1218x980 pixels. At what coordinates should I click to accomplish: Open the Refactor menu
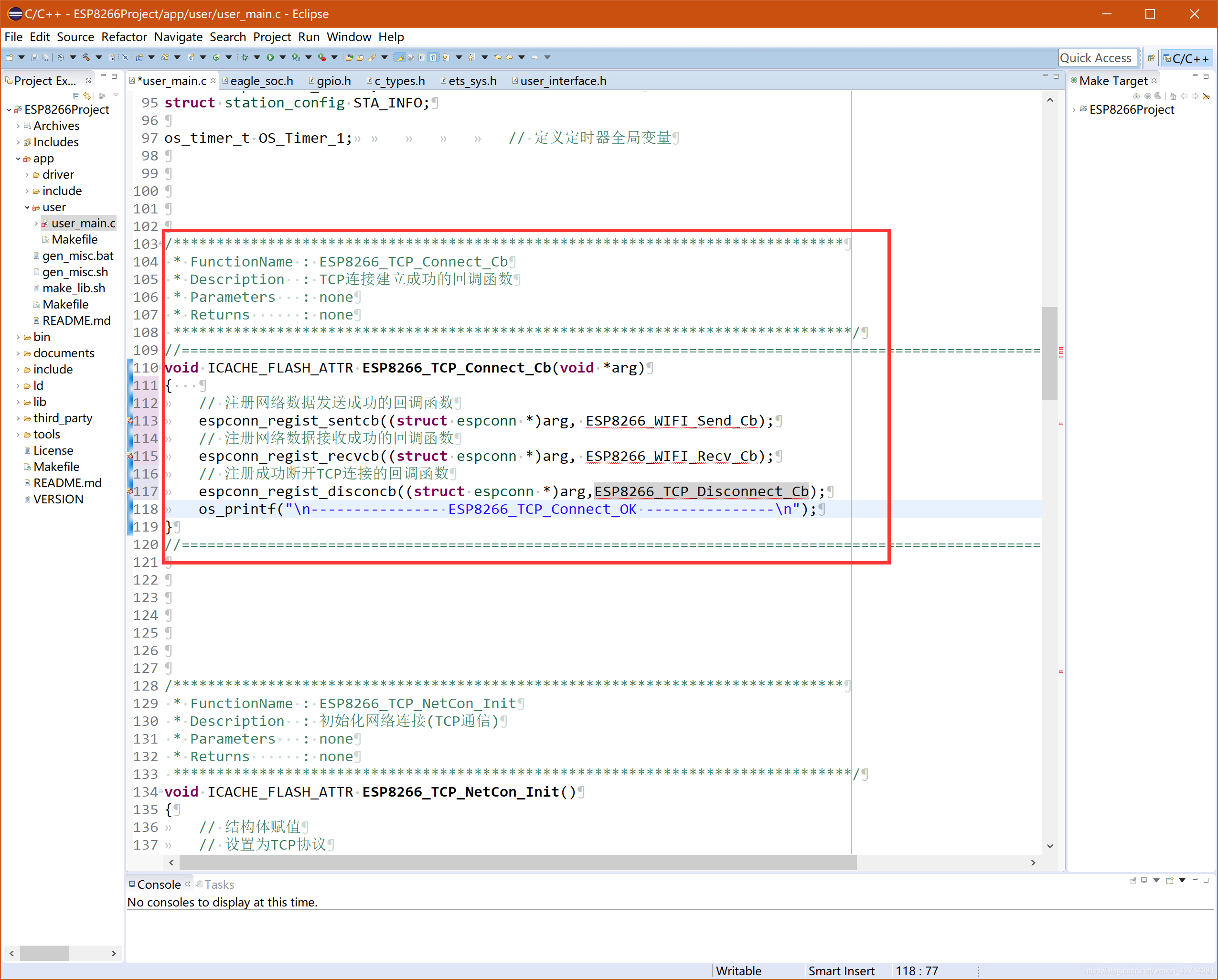coord(124,37)
